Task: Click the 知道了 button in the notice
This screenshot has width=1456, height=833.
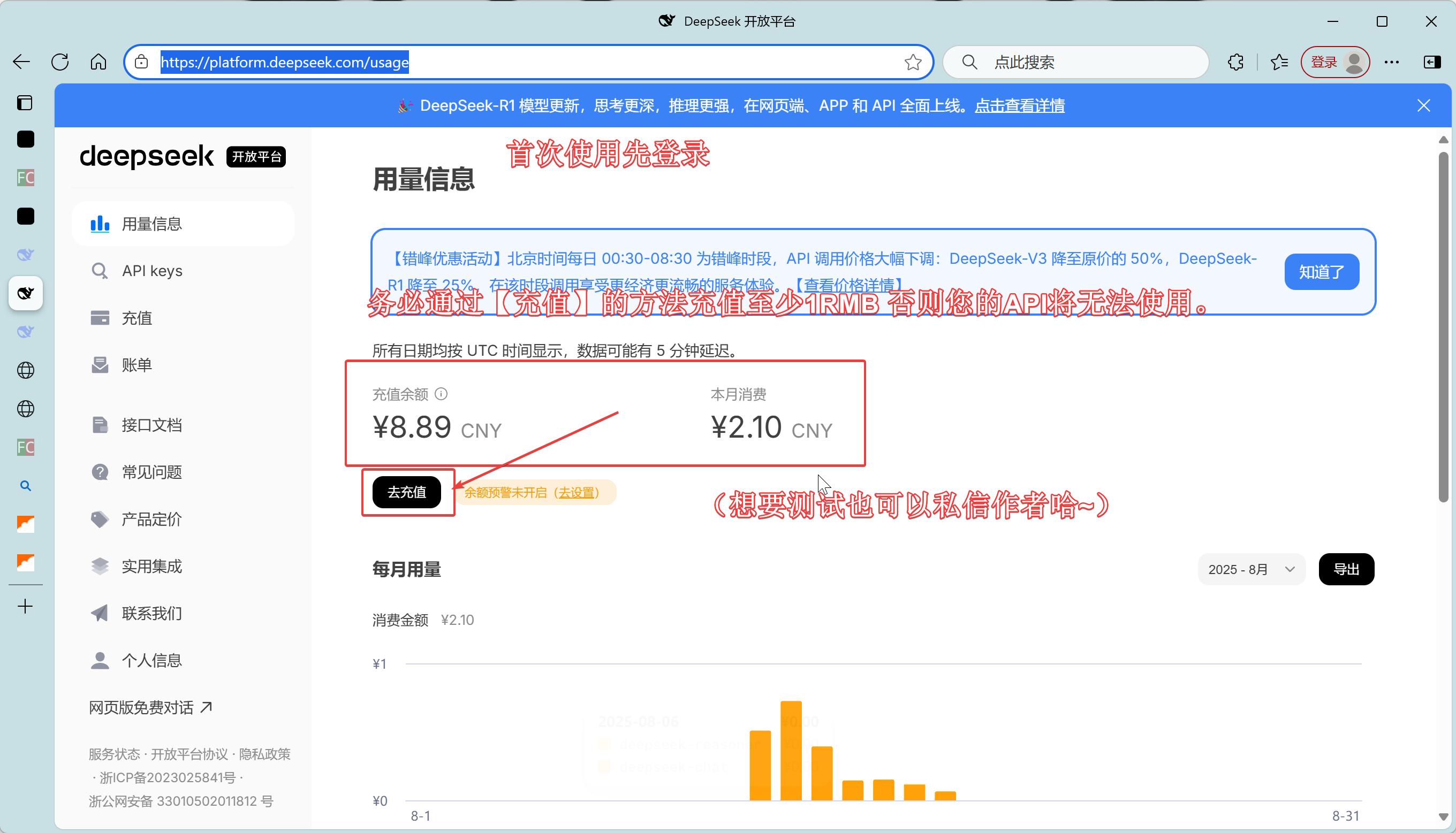Action: [1322, 272]
